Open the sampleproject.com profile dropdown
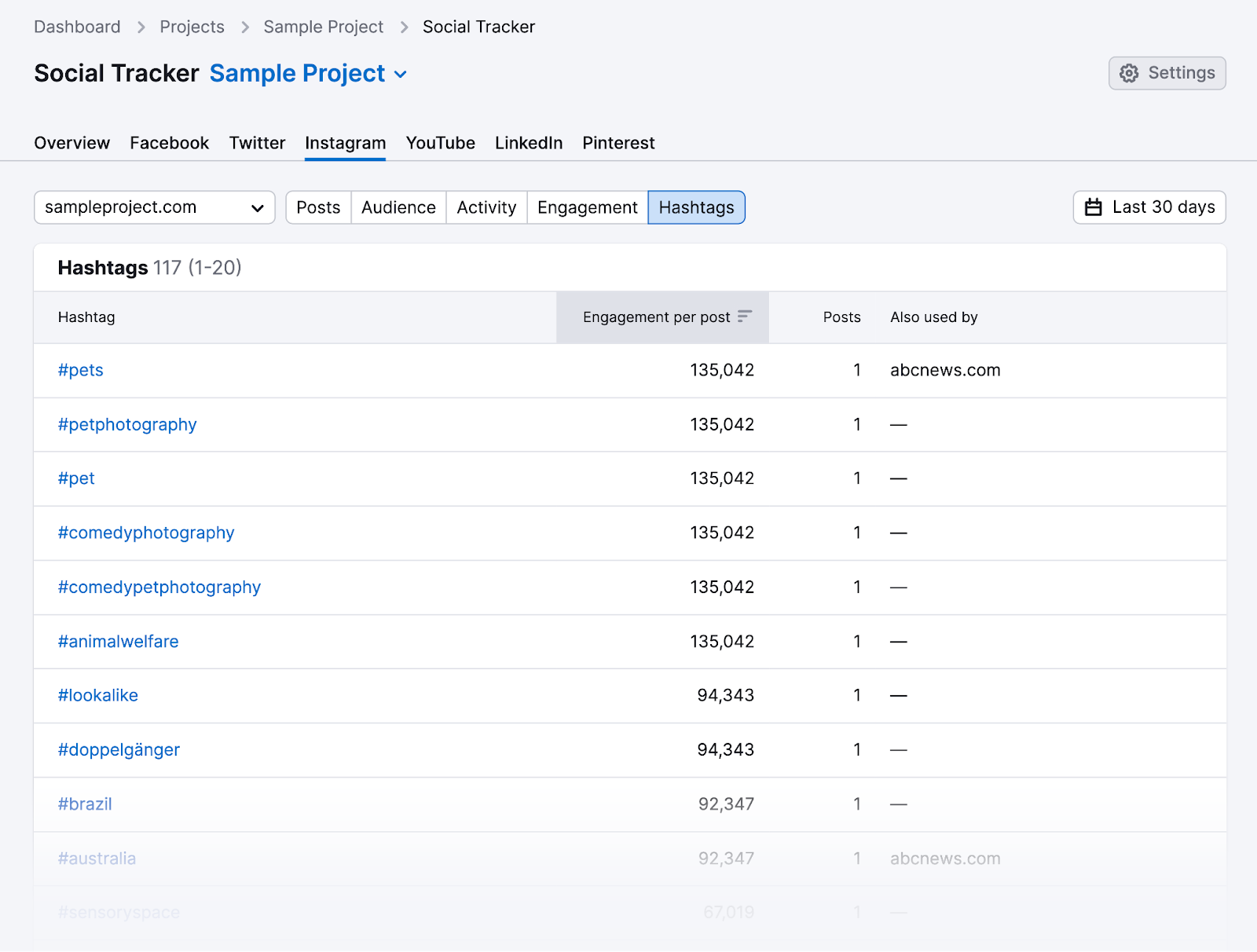The image size is (1257, 952). pos(155,207)
